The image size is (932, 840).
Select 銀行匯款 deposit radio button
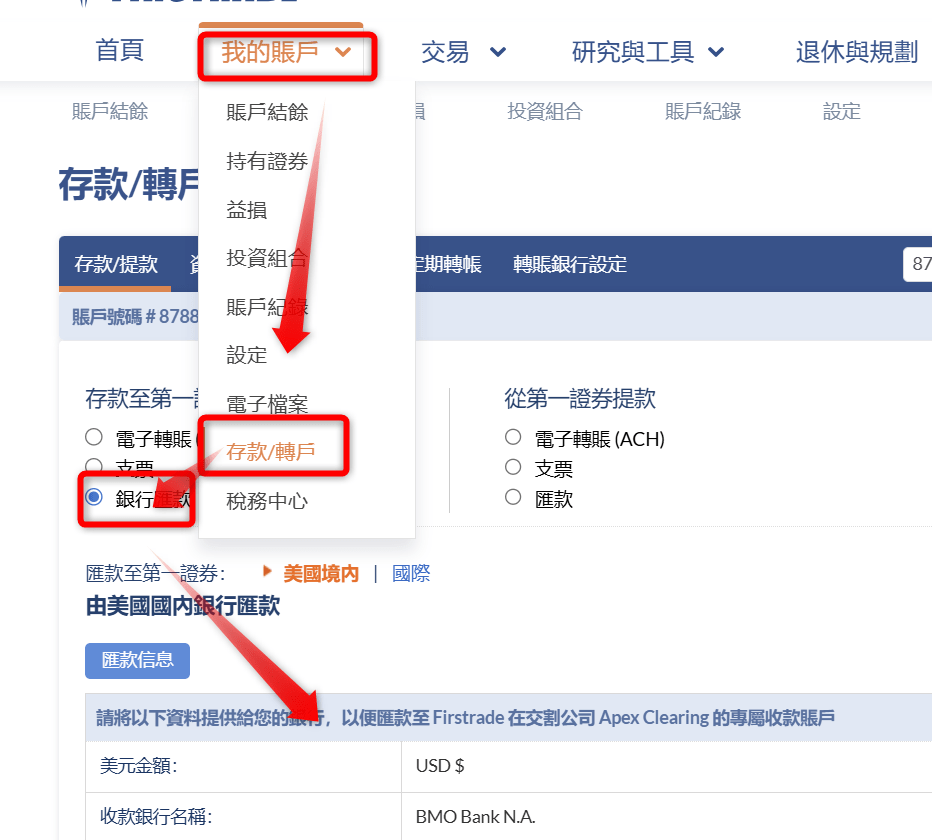[x=94, y=496]
